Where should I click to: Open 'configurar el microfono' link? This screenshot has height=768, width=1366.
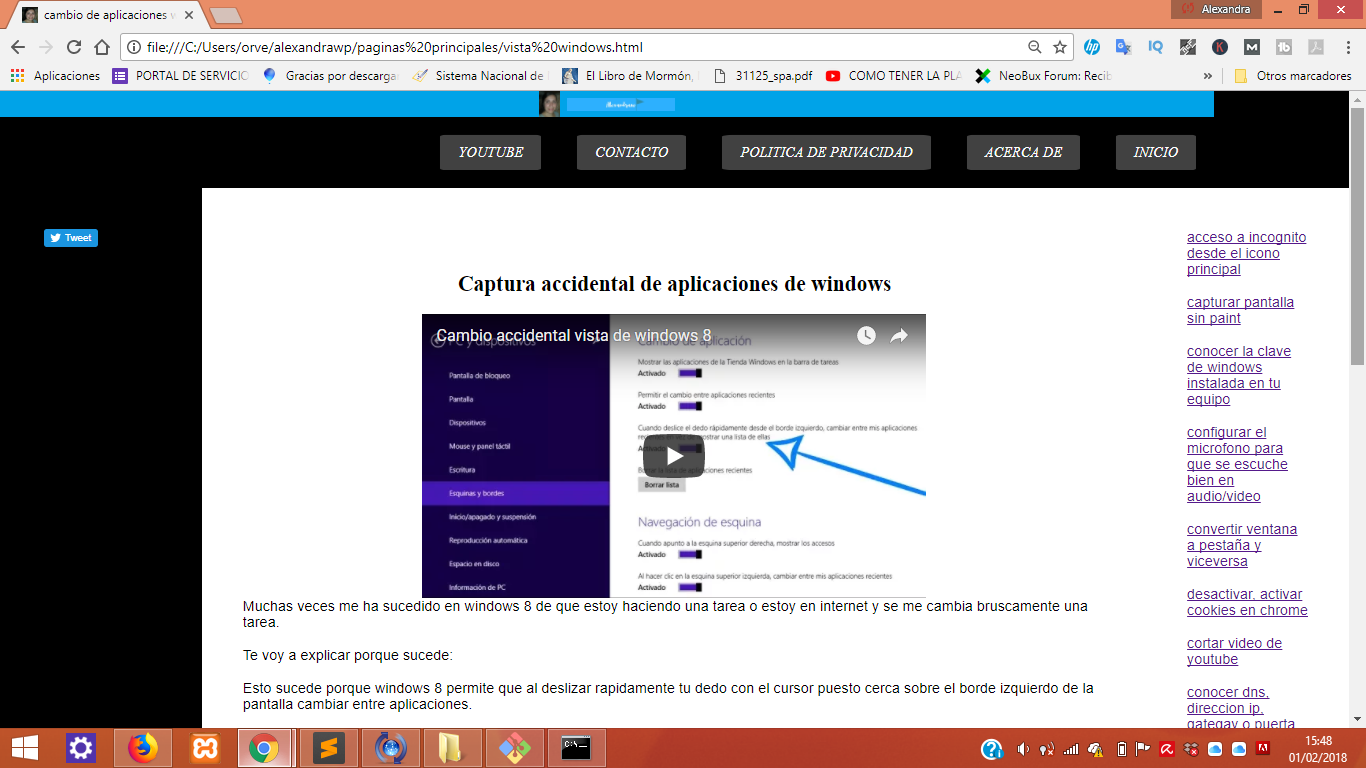[x=1237, y=464]
